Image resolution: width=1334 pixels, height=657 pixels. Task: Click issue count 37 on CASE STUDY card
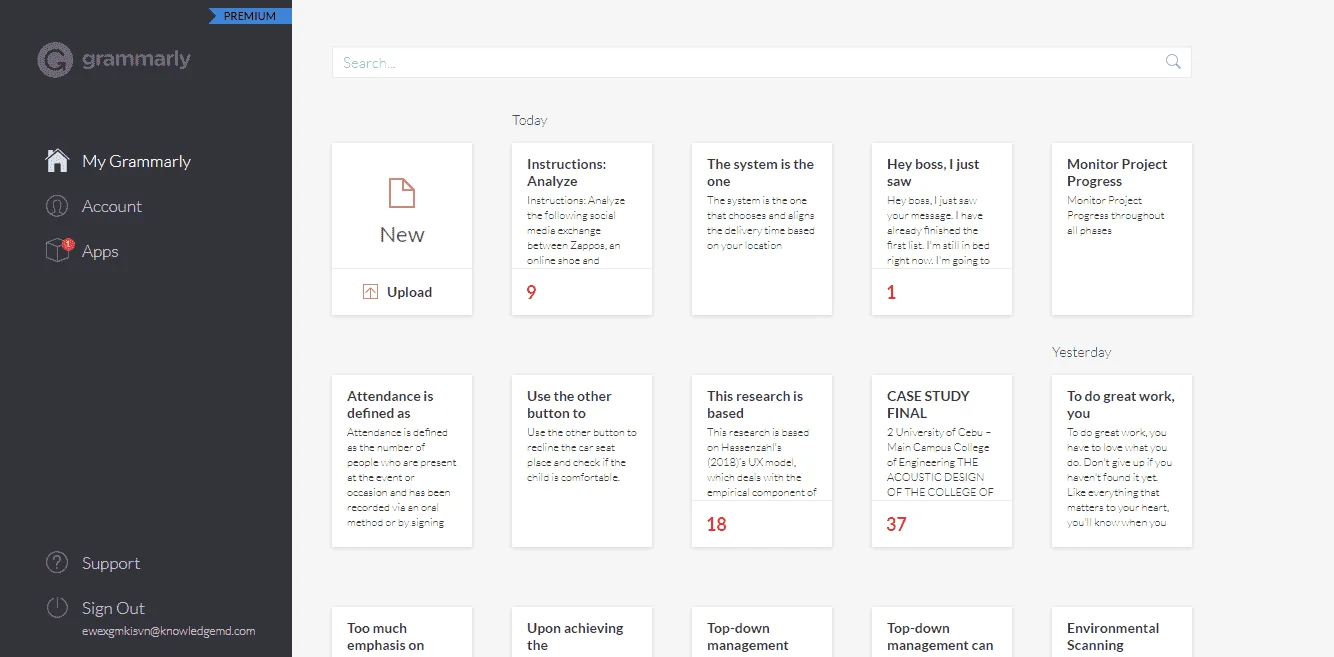point(896,524)
